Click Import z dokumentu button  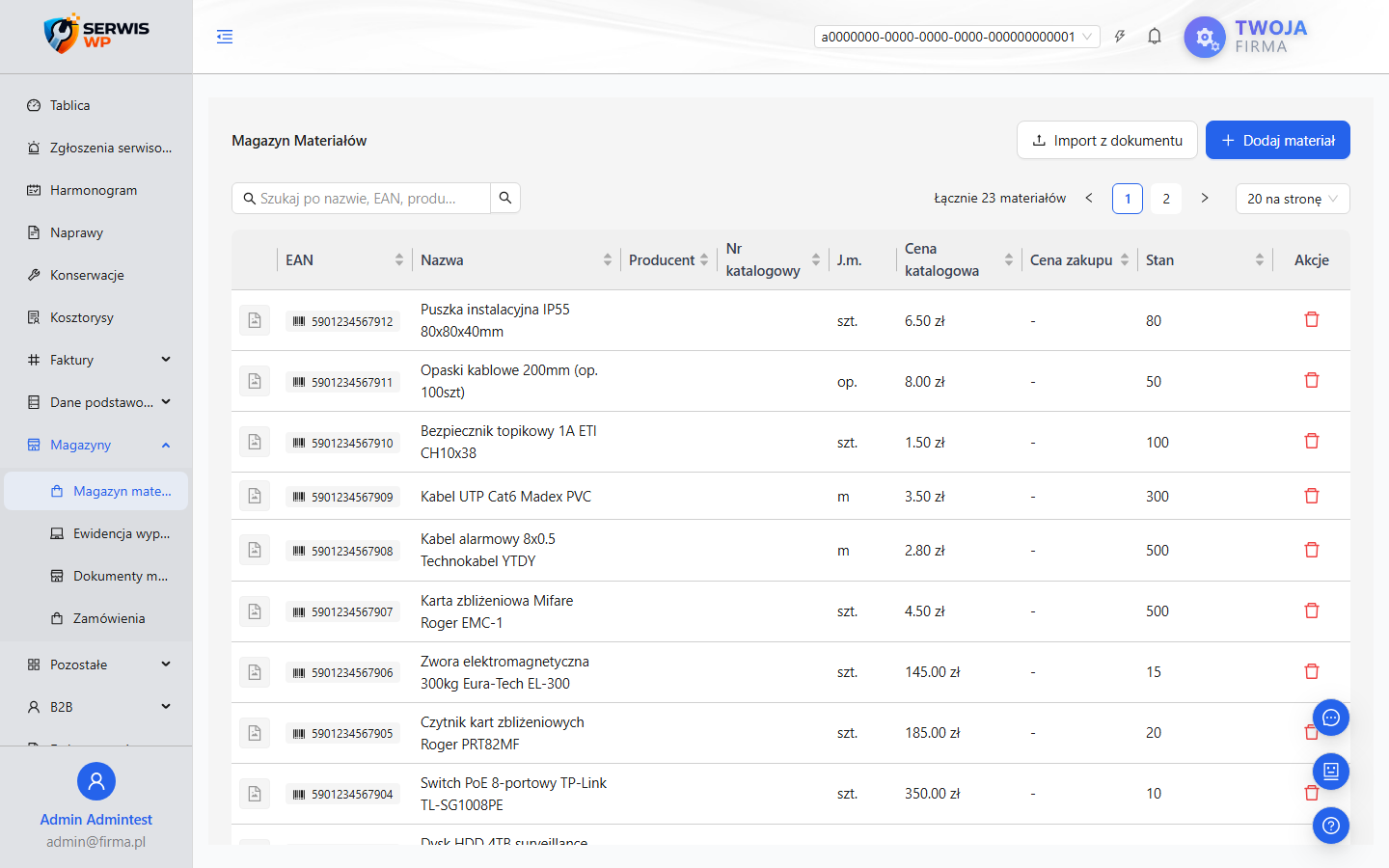click(1107, 140)
